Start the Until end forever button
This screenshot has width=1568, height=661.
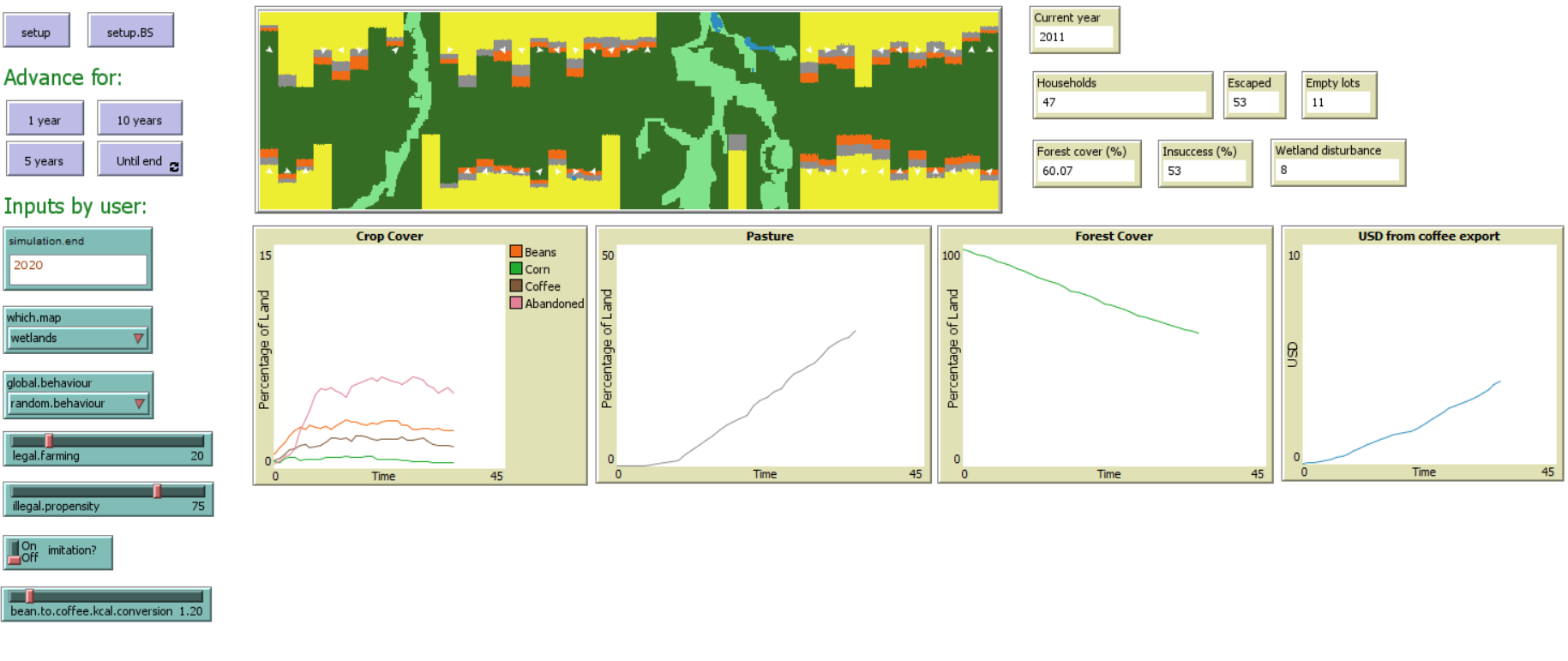tap(139, 160)
